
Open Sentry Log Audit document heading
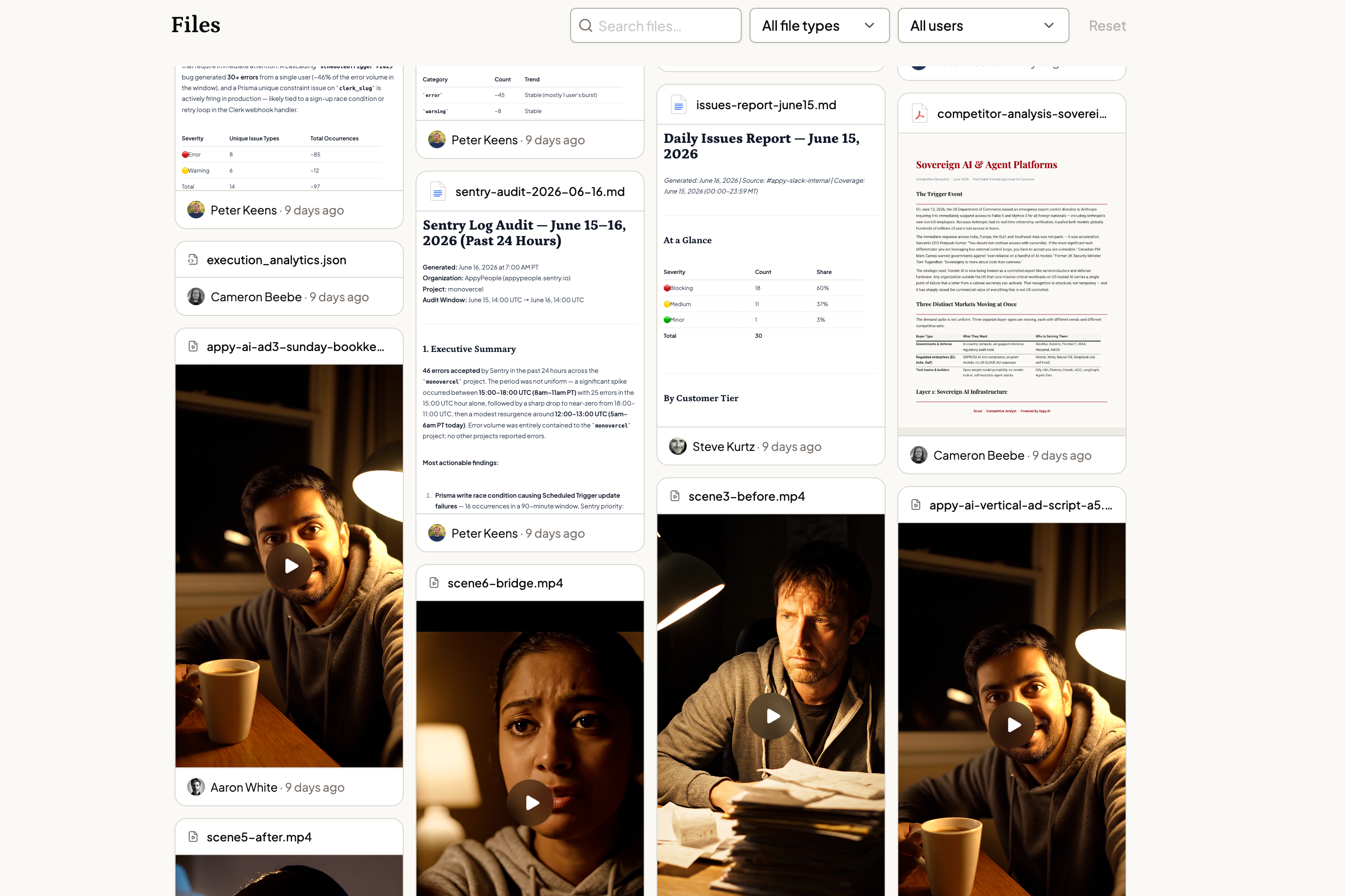coord(524,233)
